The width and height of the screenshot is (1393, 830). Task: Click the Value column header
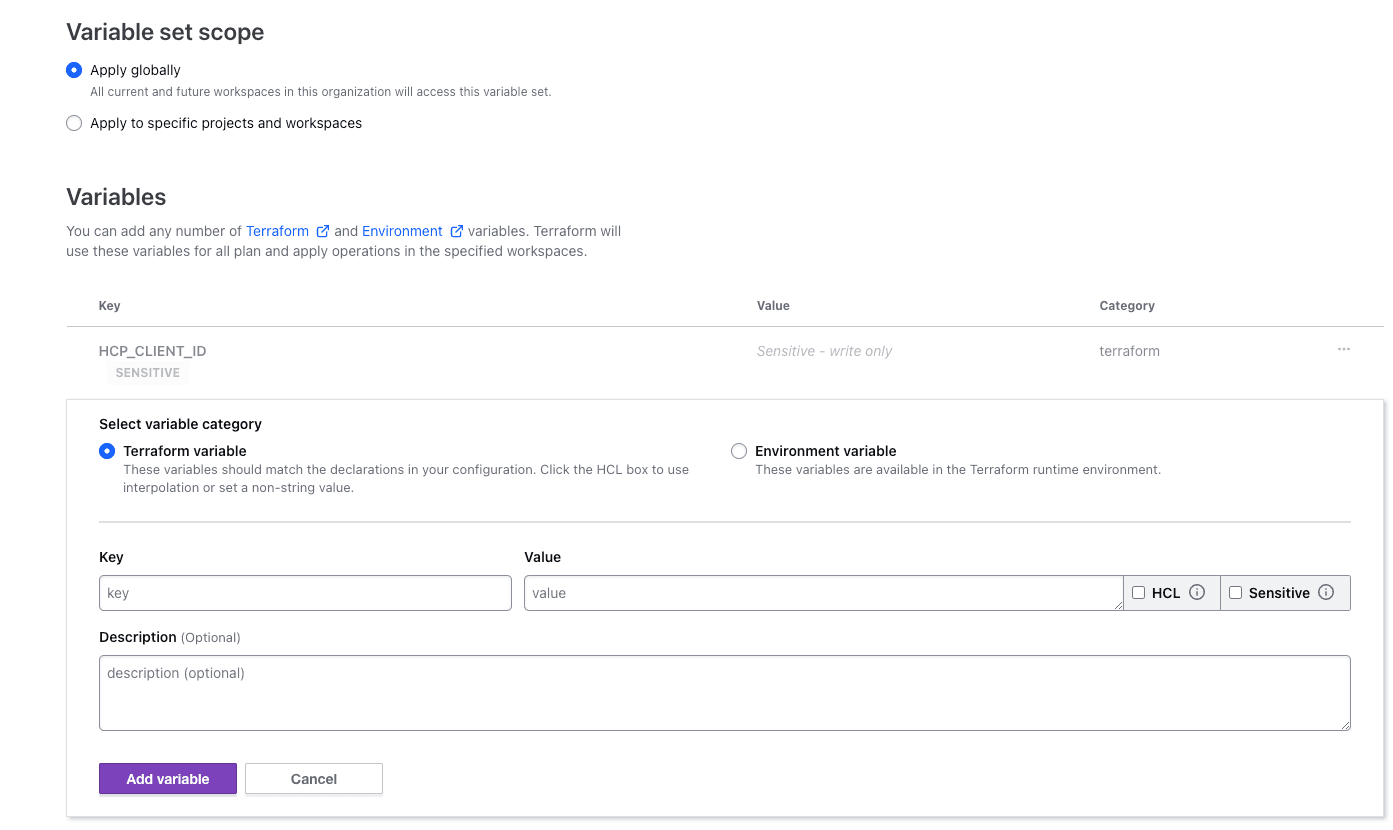[773, 306]
